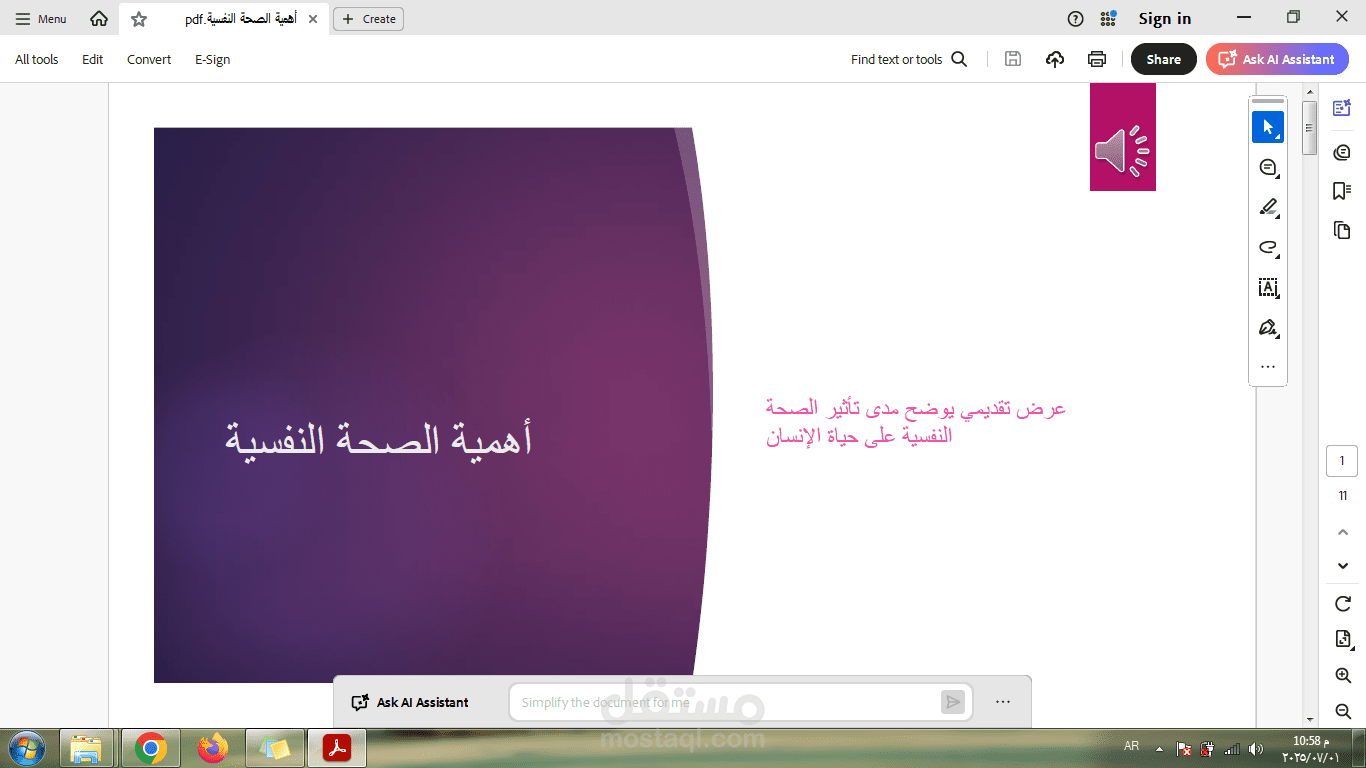Screen dimensions: 1366x768
Task: Open Google Chrome from the taskbar
Action: click(151, 748)
